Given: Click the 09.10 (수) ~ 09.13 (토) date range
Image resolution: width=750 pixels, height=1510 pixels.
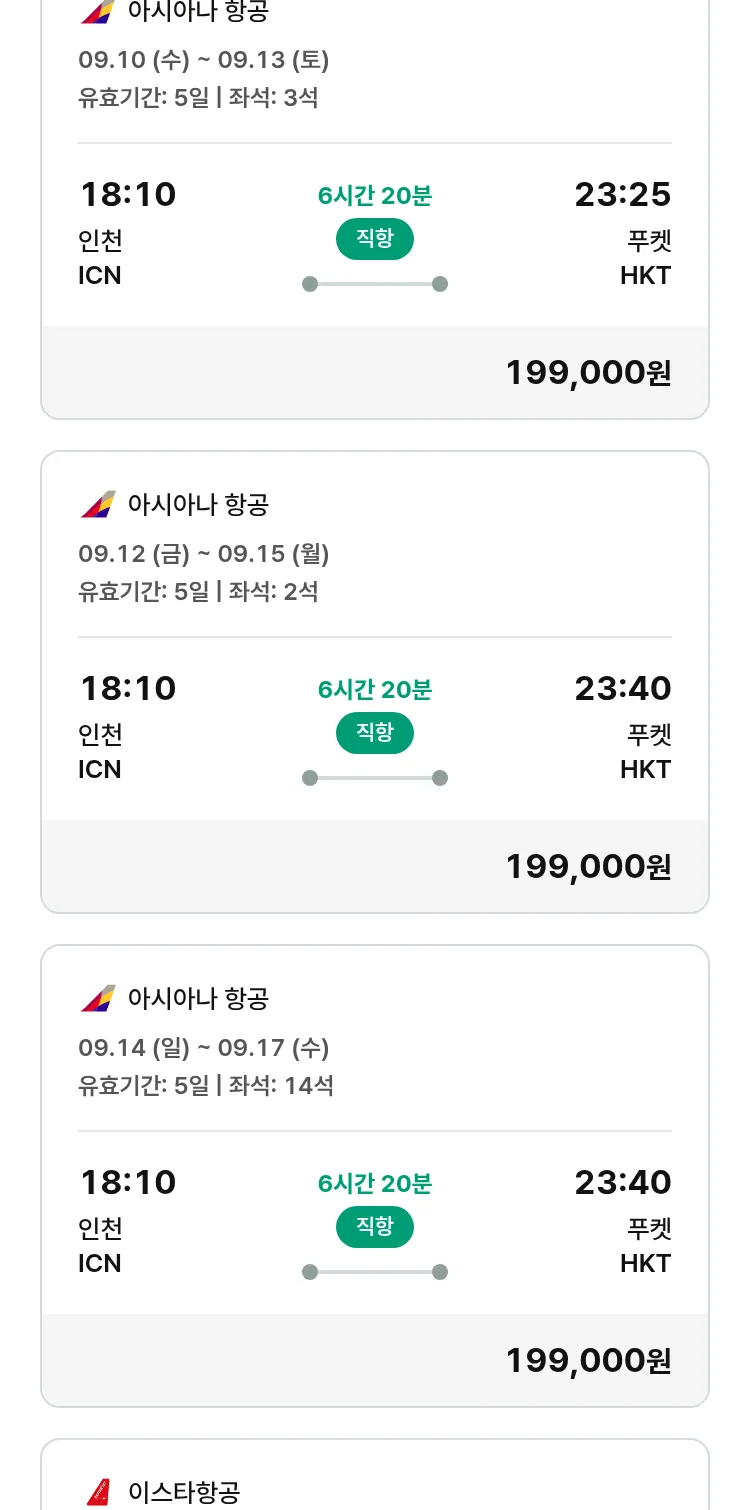Looking at the screenshot, I should 204,60.
